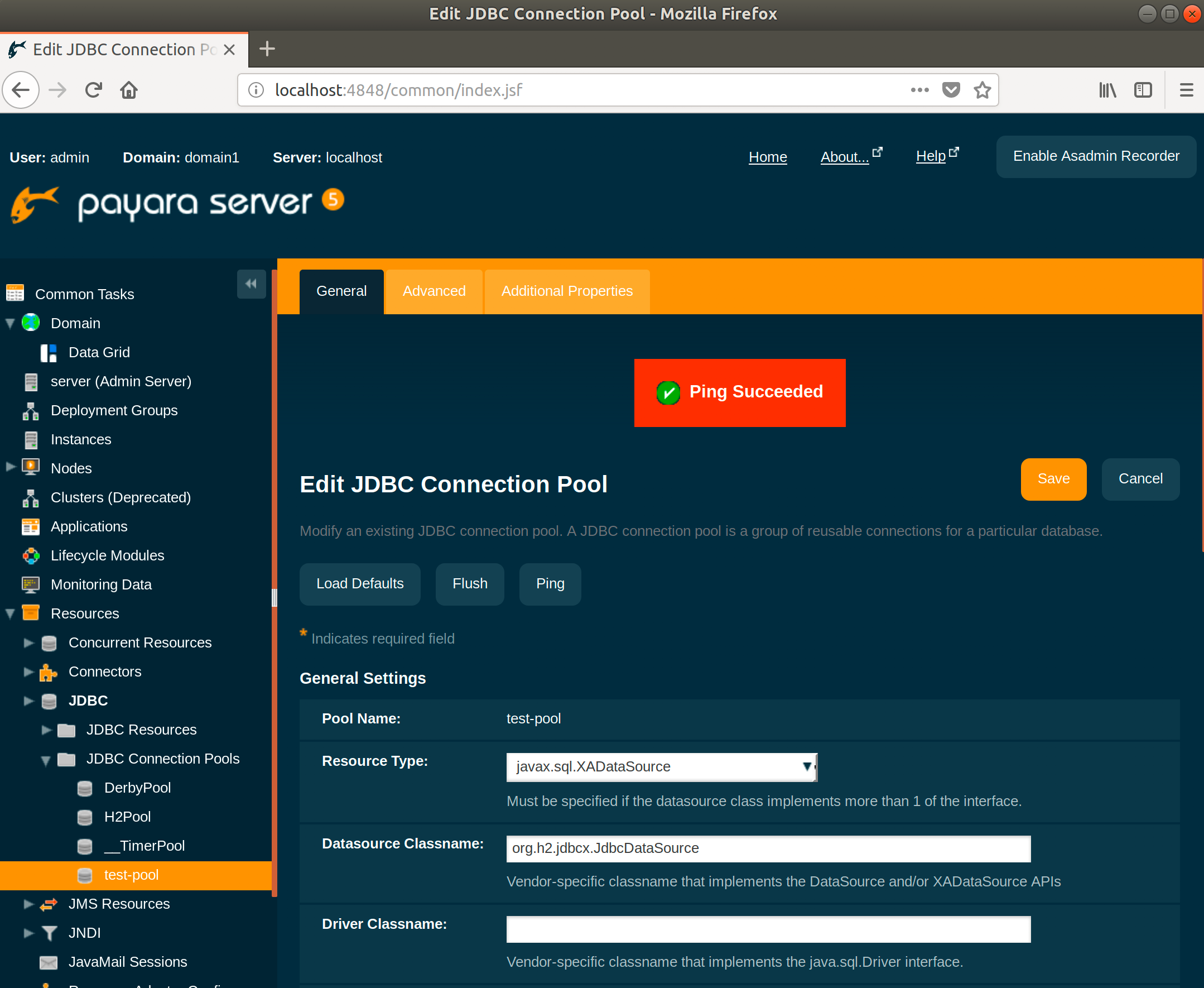Click the Connectors puzzle-piece icon
Viewport: 1204px width, 988px height.
[49, 672]
